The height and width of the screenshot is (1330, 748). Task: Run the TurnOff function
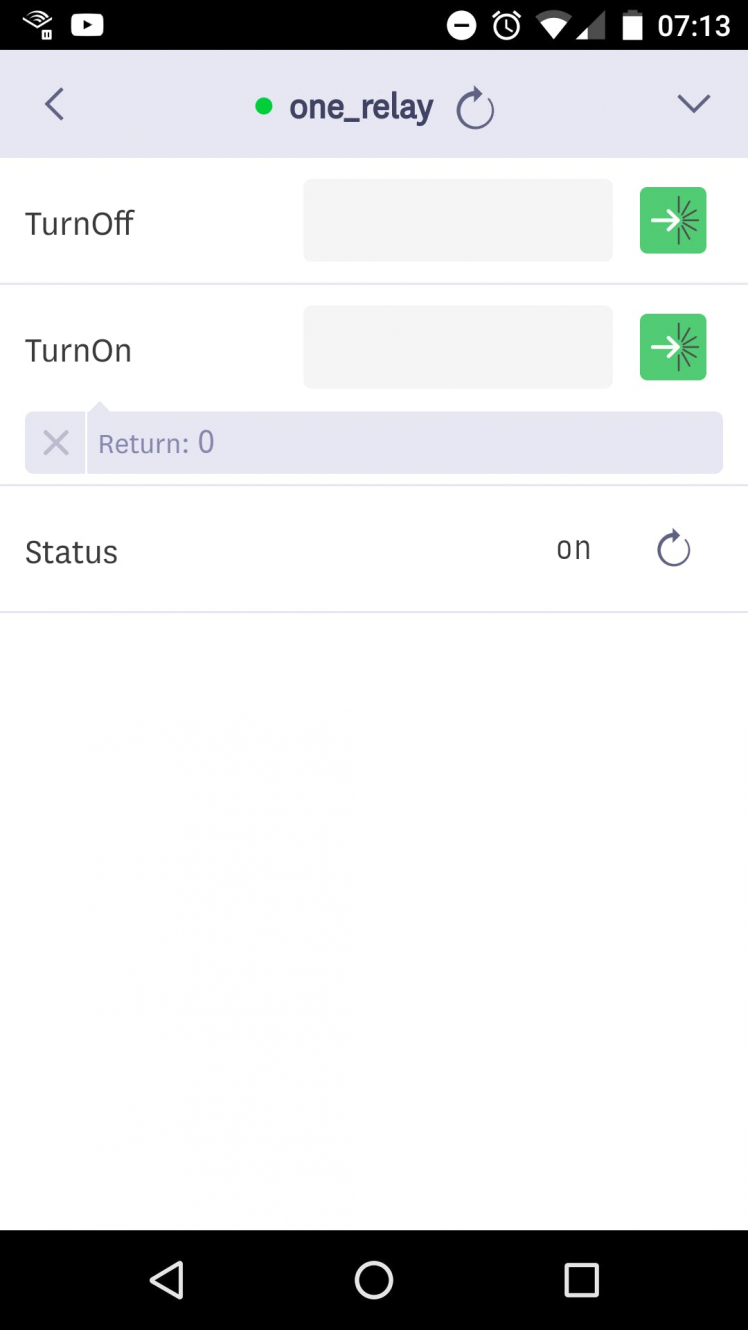coord(673,220)
